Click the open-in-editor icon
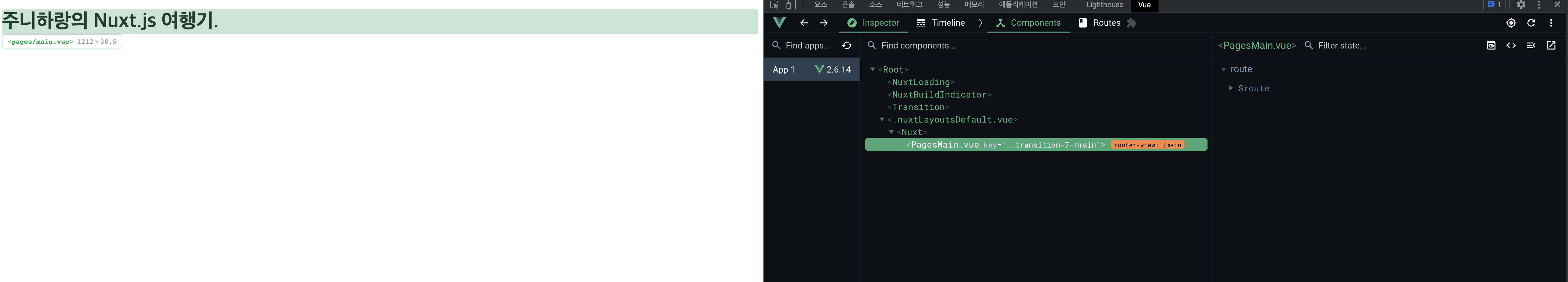 click(x=1551, y=45)
